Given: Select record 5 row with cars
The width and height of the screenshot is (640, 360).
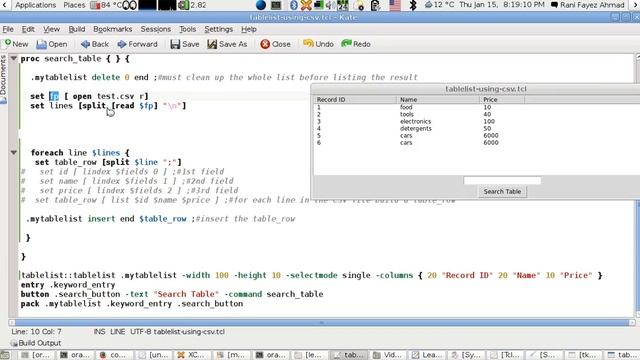Looking at the screenshot, I should click(476, 135).
